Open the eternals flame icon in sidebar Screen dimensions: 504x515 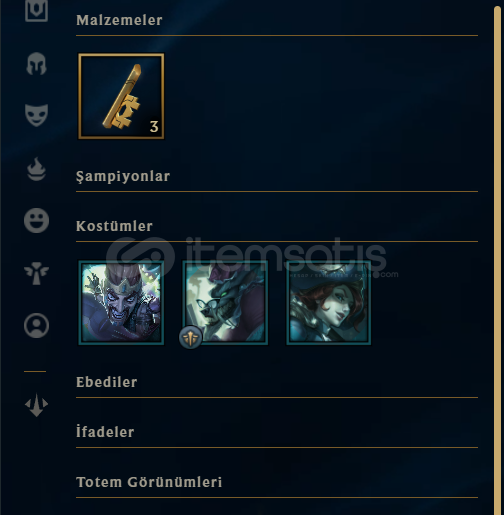[36, 169]
